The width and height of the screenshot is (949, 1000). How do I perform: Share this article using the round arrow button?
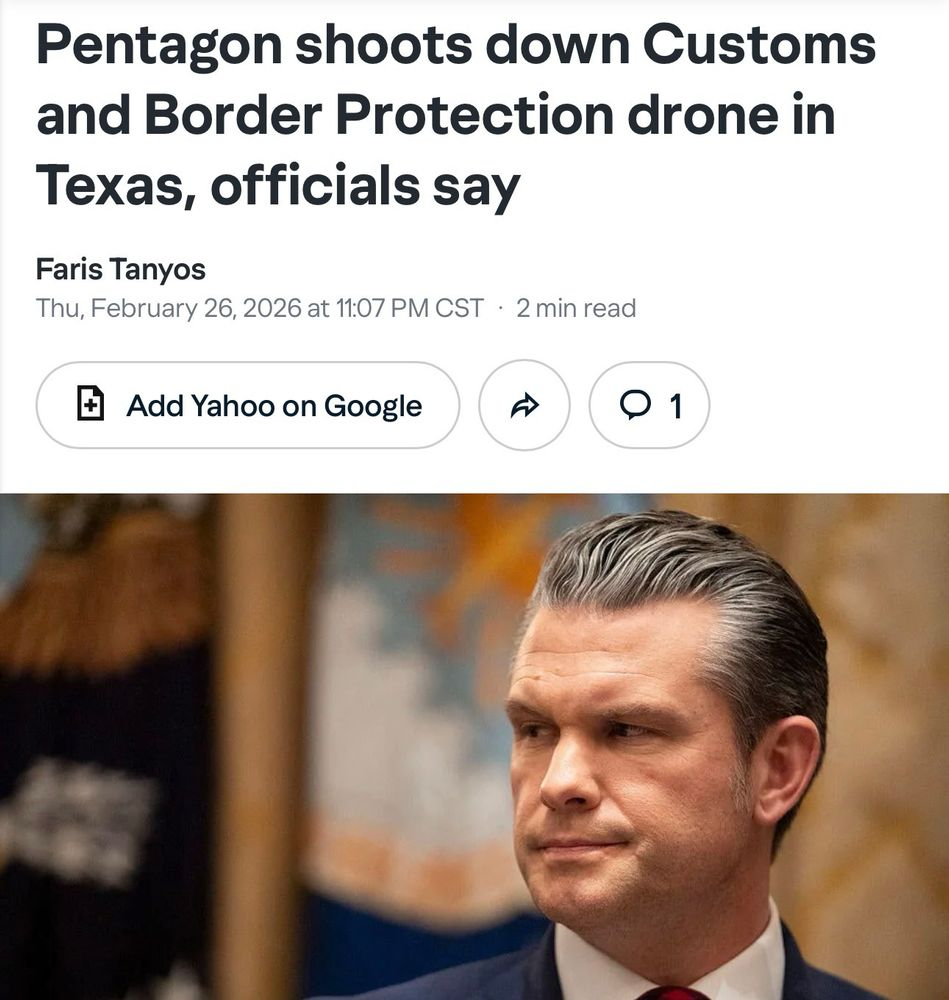tap(524, 405)
